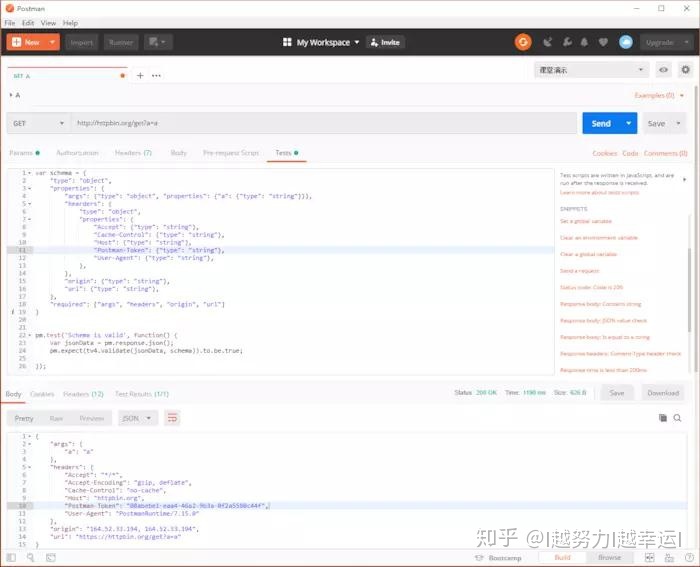Open the Code link near the request tabs
The width and height of the screenshot is (700, 567).
tap(630, 153)
